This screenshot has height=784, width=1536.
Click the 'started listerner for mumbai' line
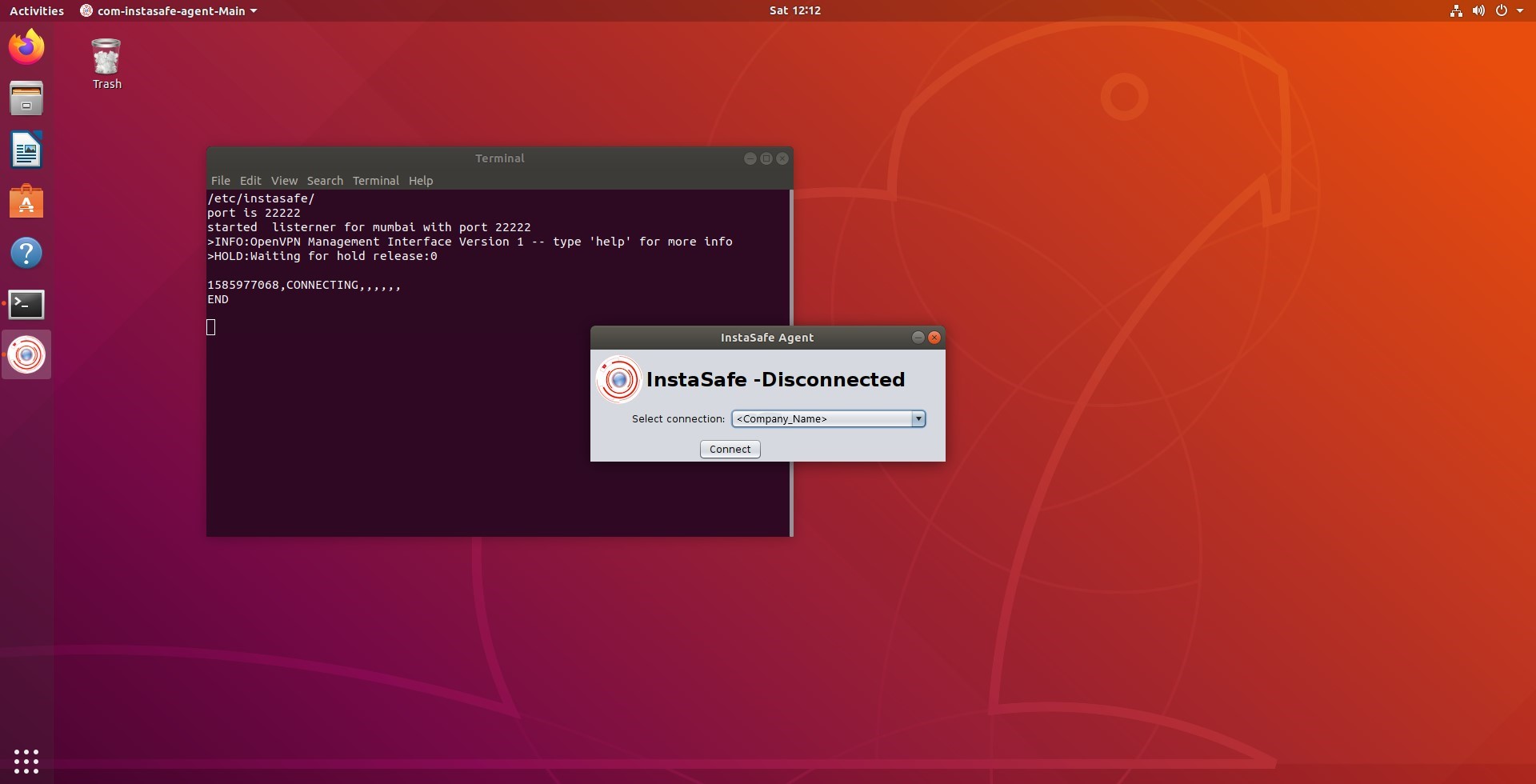369,227
